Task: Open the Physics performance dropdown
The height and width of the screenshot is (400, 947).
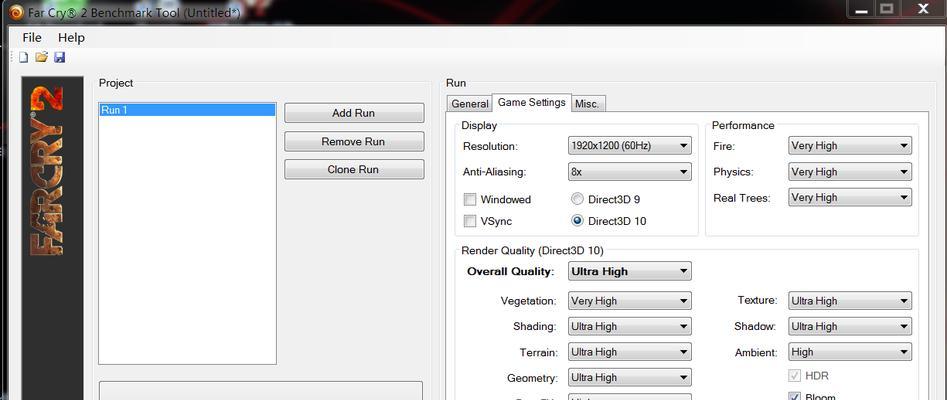Action: click(850, 172)
